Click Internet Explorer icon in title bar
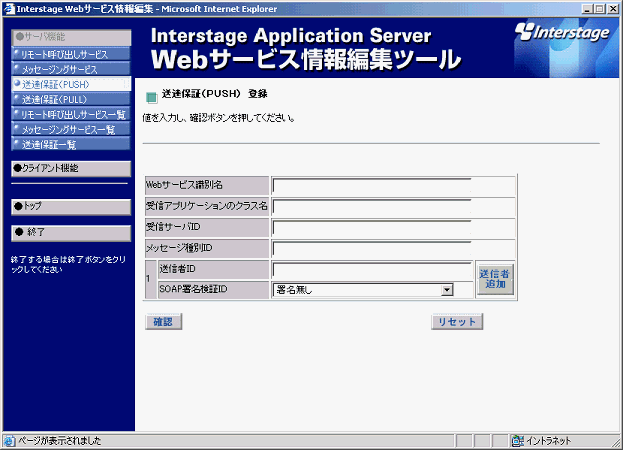This screenshot has width=623, height=450. point(9,9)
